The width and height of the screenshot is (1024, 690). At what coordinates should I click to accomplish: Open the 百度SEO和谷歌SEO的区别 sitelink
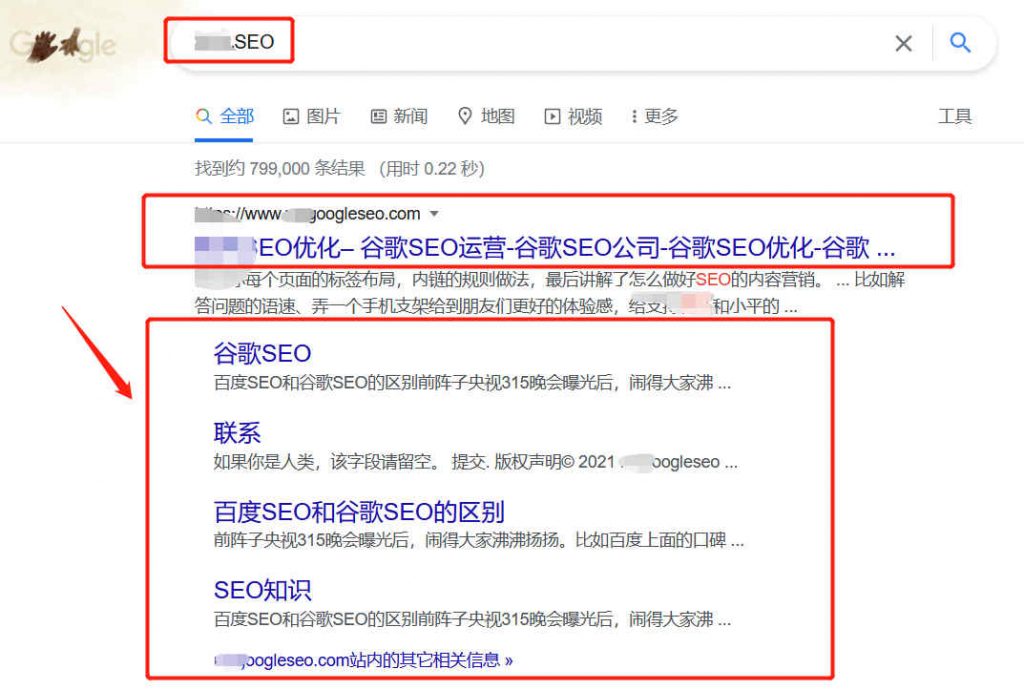coord(359,512)
